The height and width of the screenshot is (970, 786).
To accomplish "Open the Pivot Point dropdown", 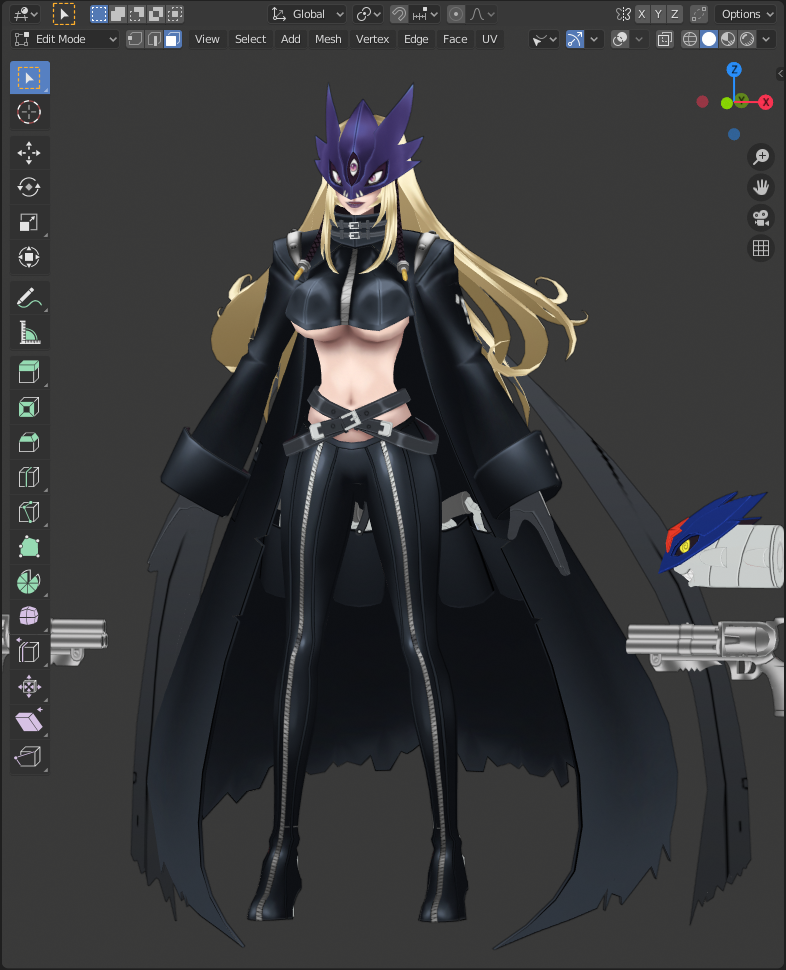I will 369,14.
